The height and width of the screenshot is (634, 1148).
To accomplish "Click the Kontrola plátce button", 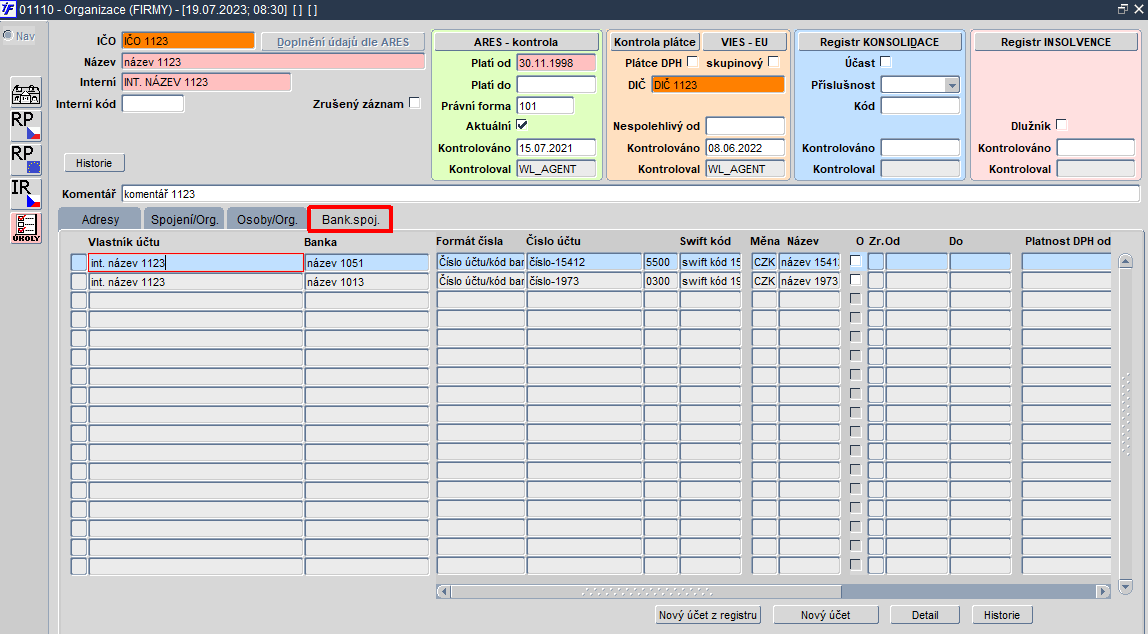I will tap(655, 42).
